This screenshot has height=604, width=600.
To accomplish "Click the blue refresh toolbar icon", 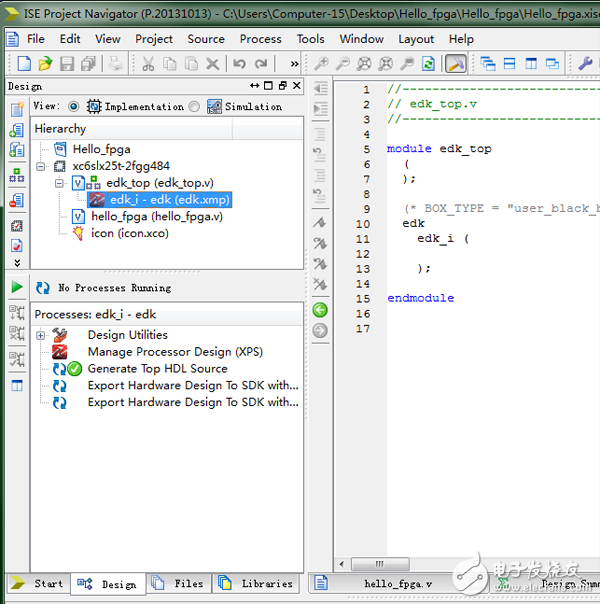I will tap(428, 64).
